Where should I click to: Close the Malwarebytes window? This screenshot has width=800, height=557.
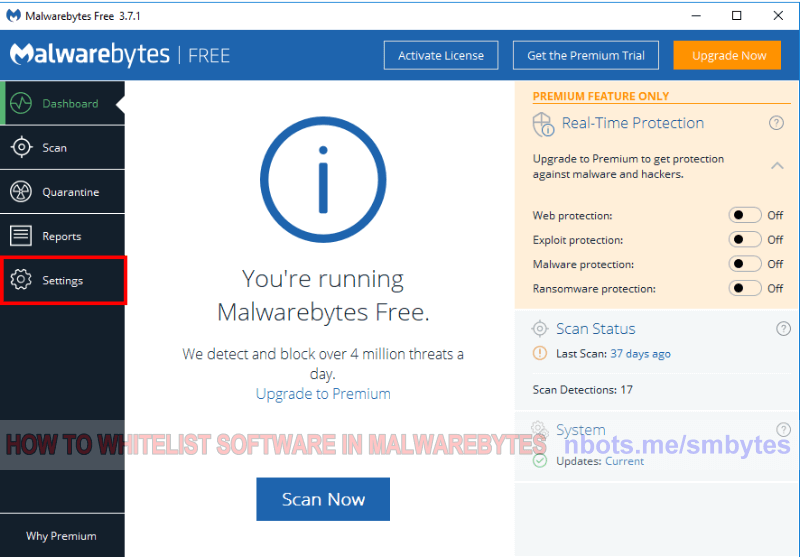[778, 16]
